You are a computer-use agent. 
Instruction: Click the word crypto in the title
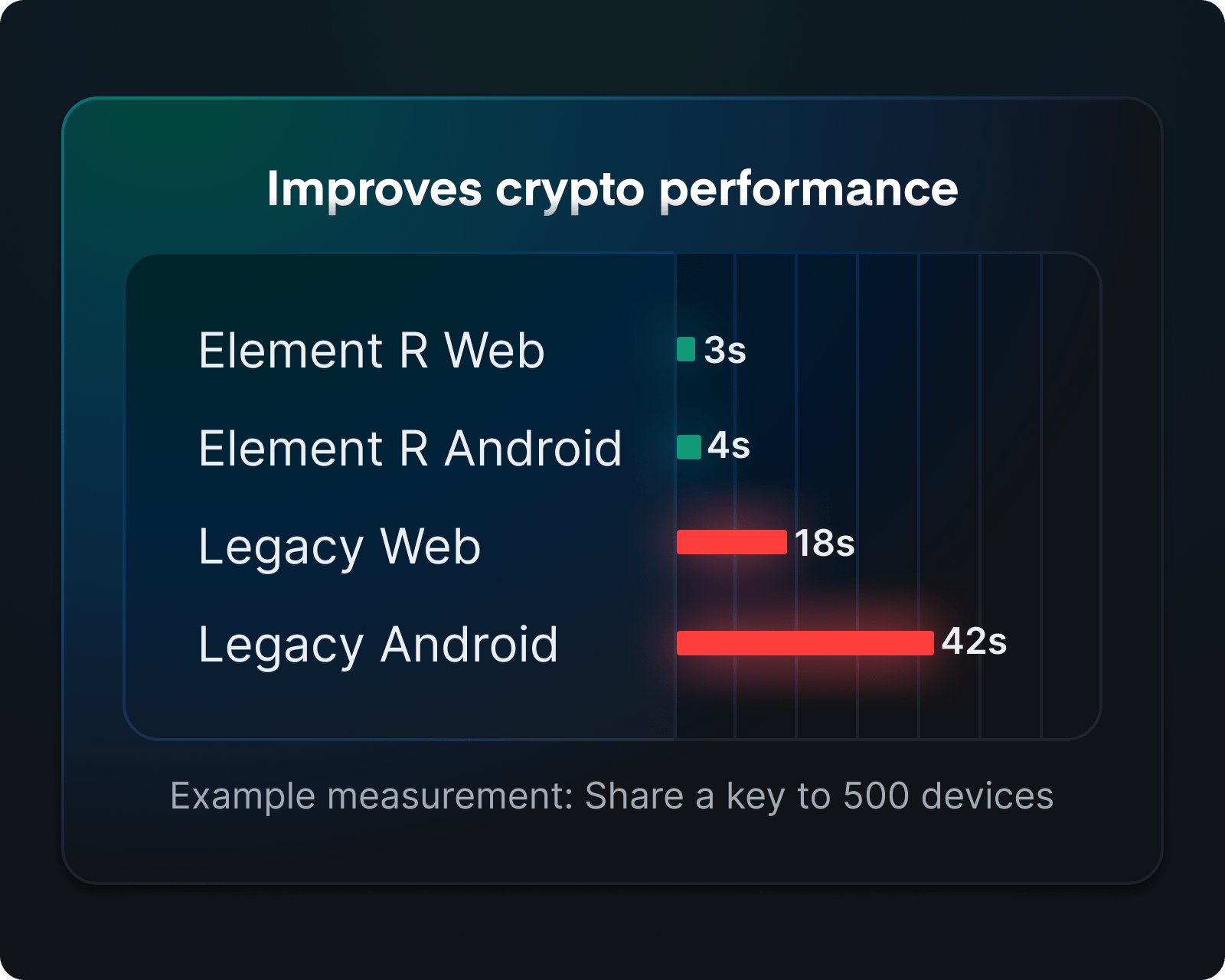click(570, 191)
